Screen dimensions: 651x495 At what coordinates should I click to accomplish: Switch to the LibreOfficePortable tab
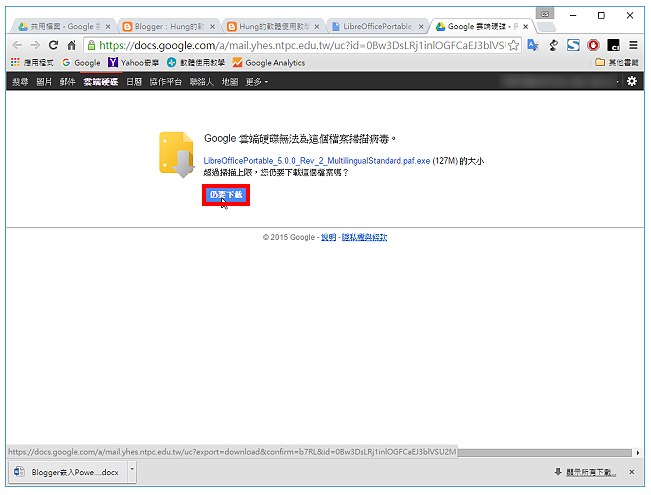[377, 27]
